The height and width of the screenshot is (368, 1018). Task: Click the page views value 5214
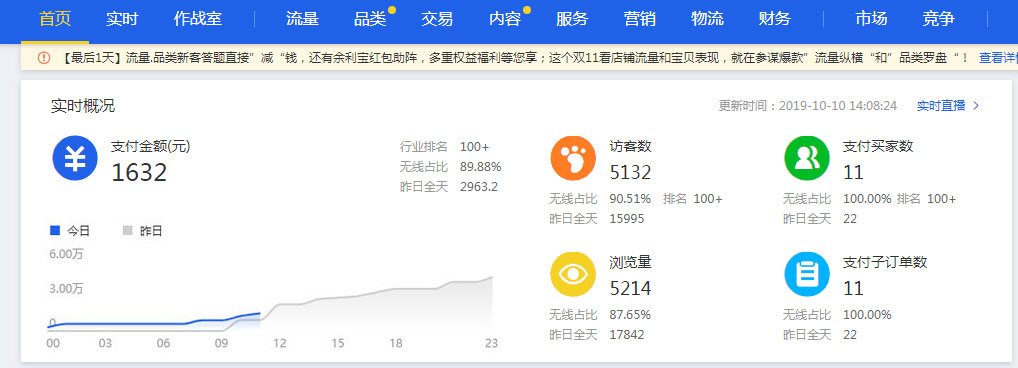[630, 288]
